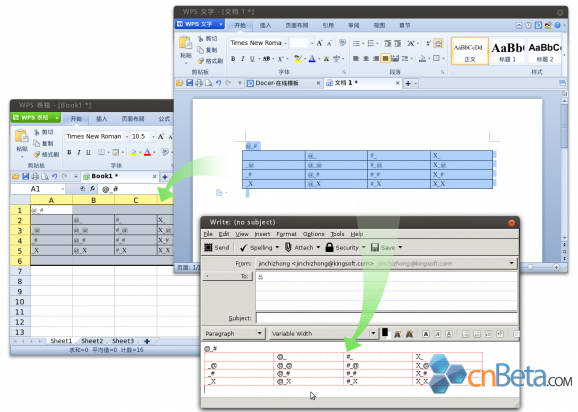Apply 标题 1 style in WPS Writer
This screenshot has height=412, width=578.
pyautogui.click(x=508, y=51)
